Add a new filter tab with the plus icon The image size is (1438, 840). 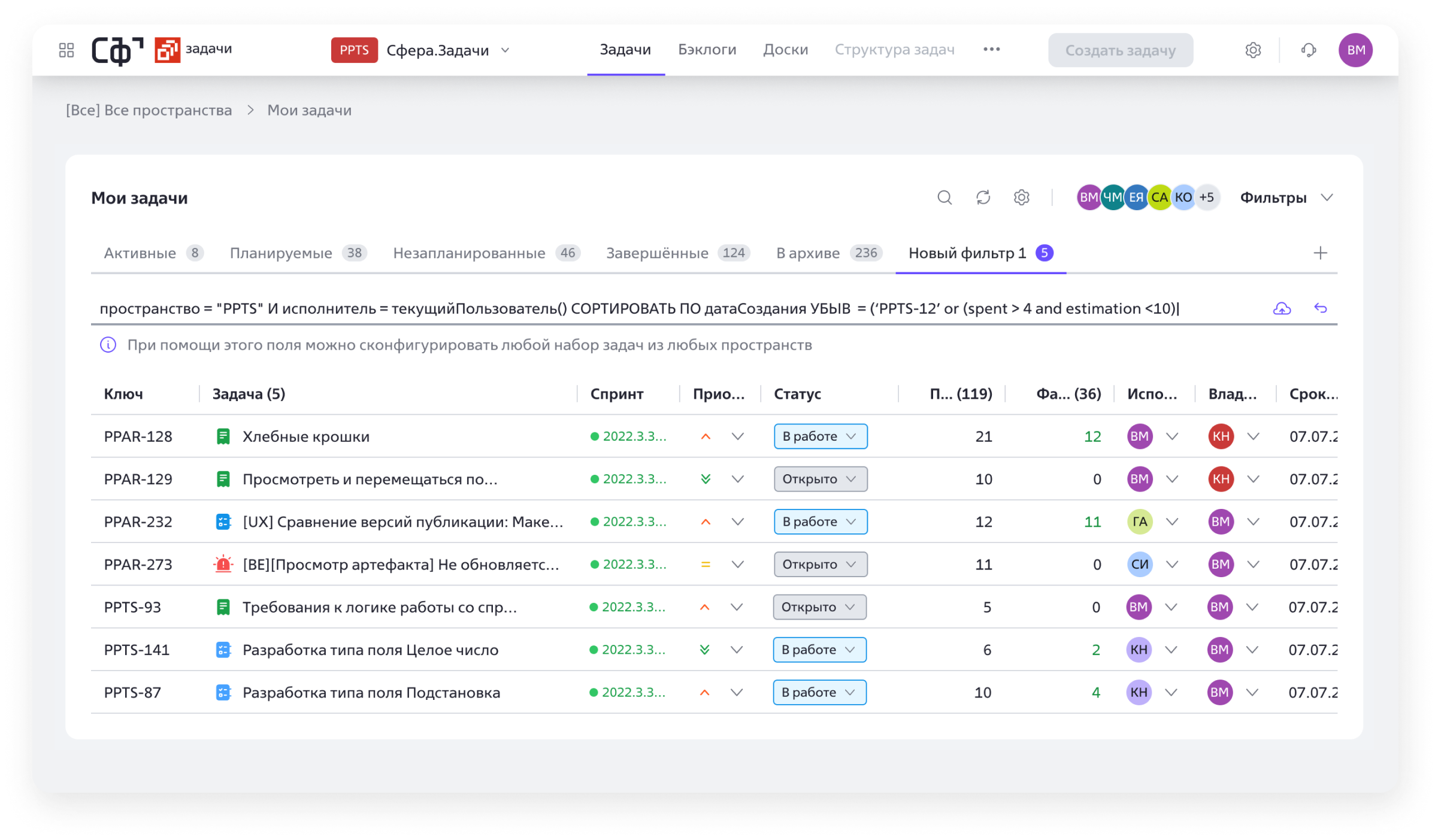pos(1321,253)
